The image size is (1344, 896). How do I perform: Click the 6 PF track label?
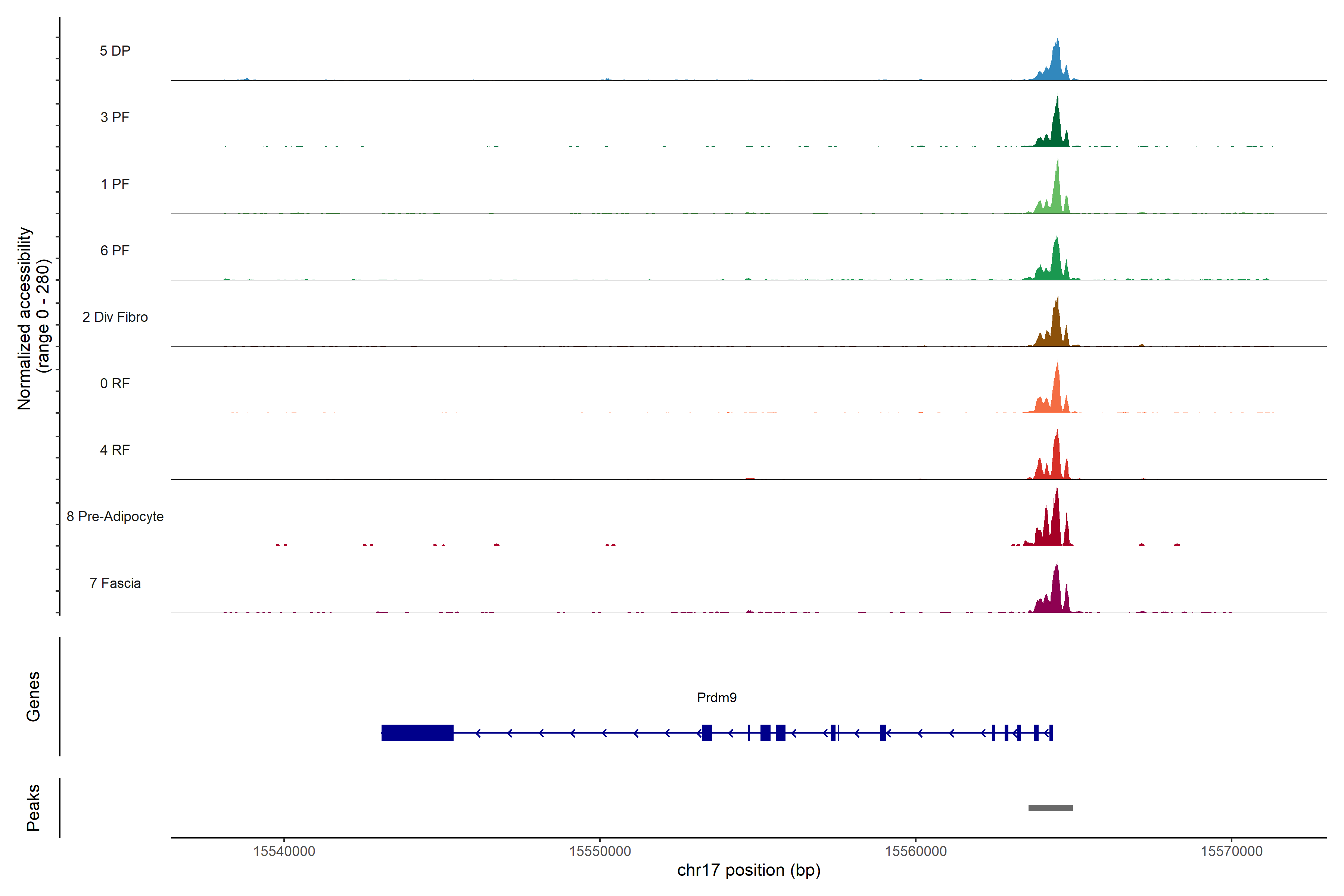[x=115, y=250]
